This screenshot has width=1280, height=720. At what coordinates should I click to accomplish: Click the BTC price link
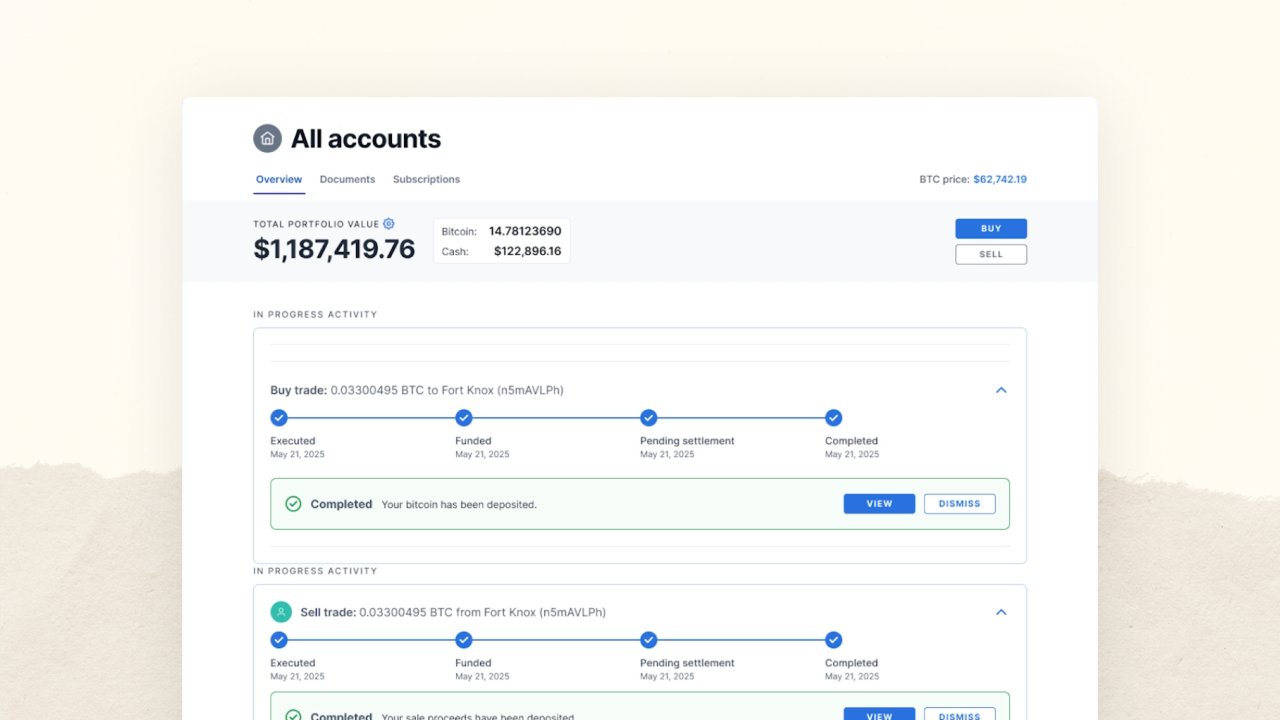(1000, 179)
